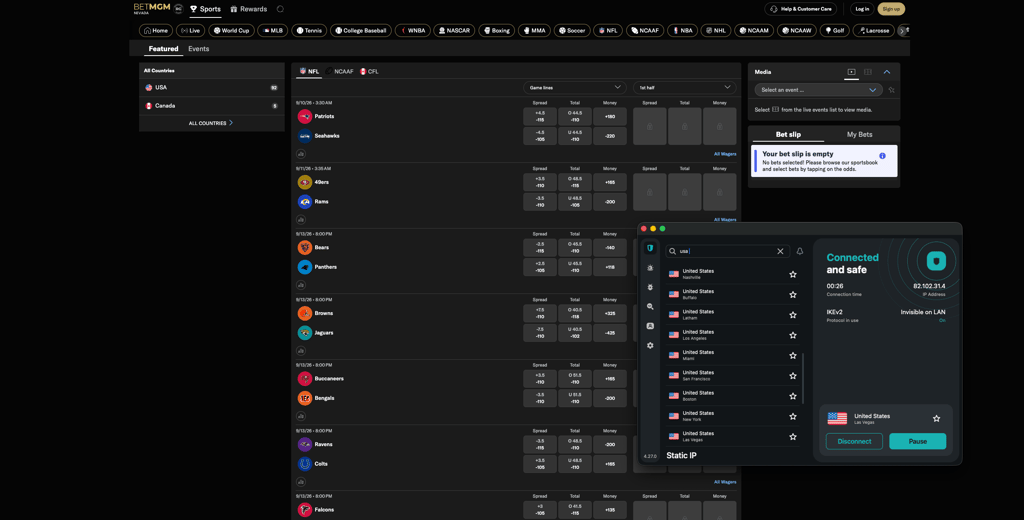Open the Select an event dropdown
Screen dimensions: 1024x520
click(818, 90)
